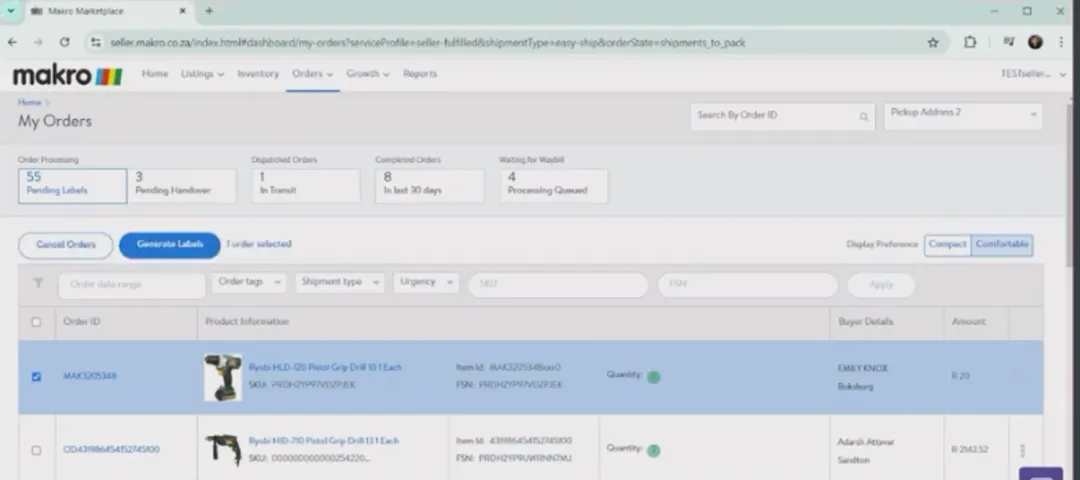
Task: Open order link MAK3205348
Action: pos(90,377)
